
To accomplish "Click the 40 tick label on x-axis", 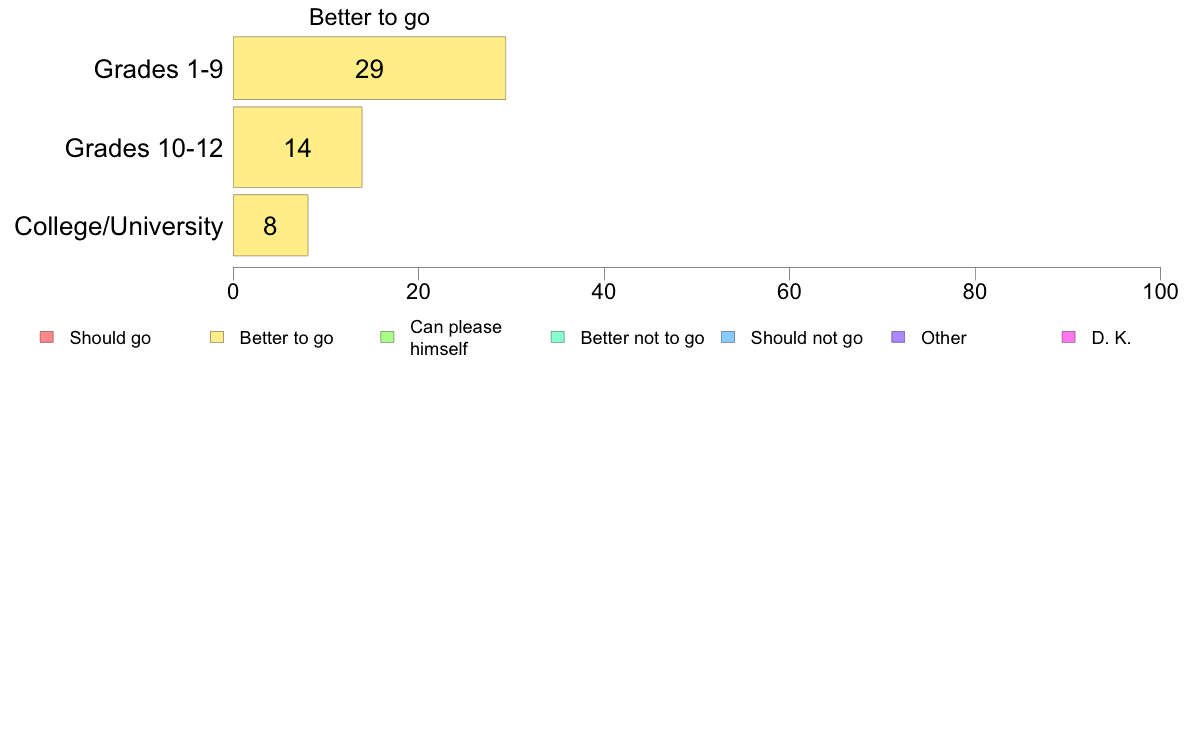I will (604, 292).
